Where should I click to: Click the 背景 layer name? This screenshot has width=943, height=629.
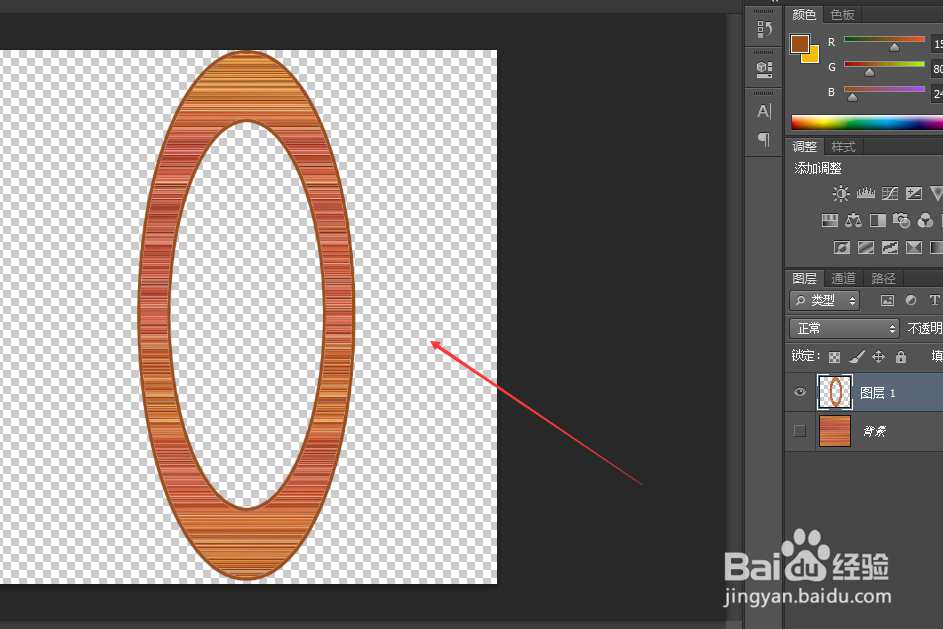(874, 431)
